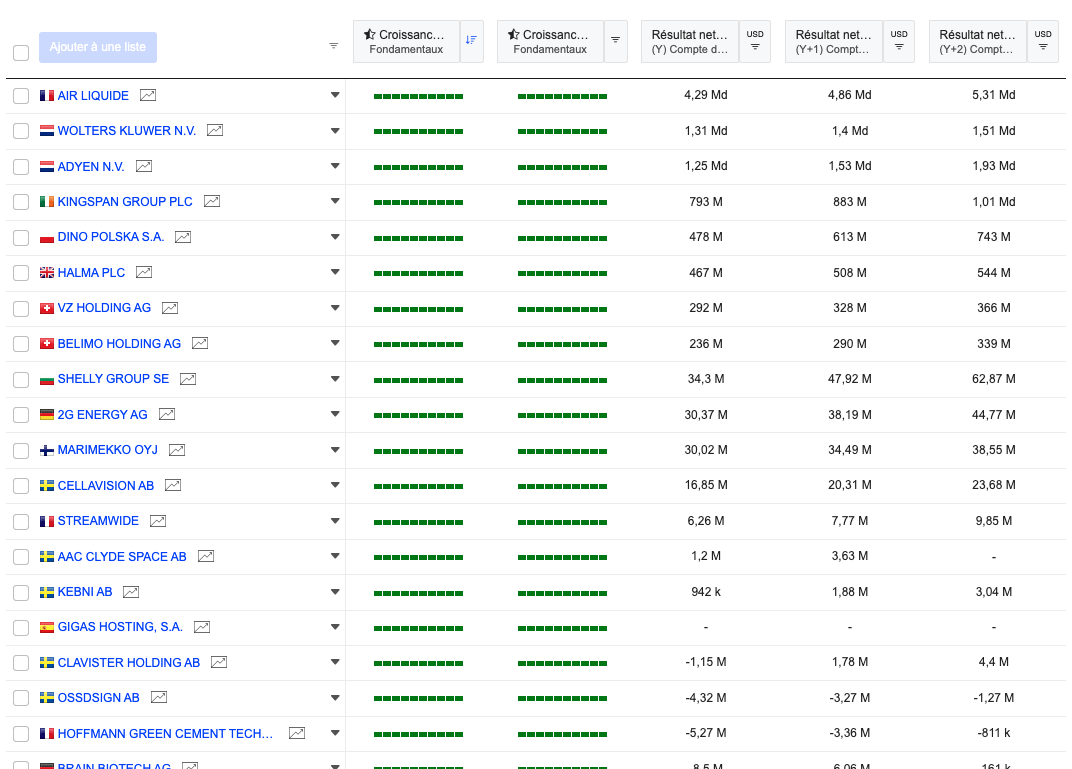The width and height of the screenshot is (1072, 769).
Task: Open the AIR LIQUIDE stock link
Action: click(93, 96)
